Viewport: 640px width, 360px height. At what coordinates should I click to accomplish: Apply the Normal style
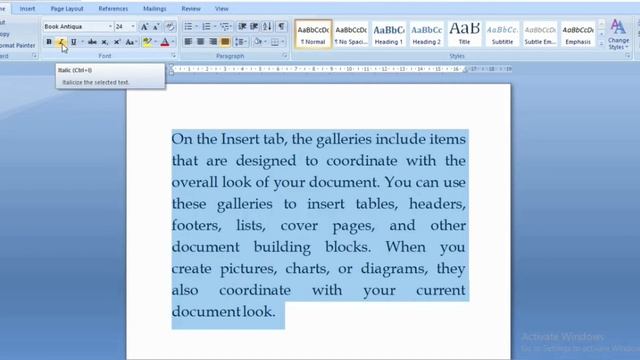click(x=313, y=34)
